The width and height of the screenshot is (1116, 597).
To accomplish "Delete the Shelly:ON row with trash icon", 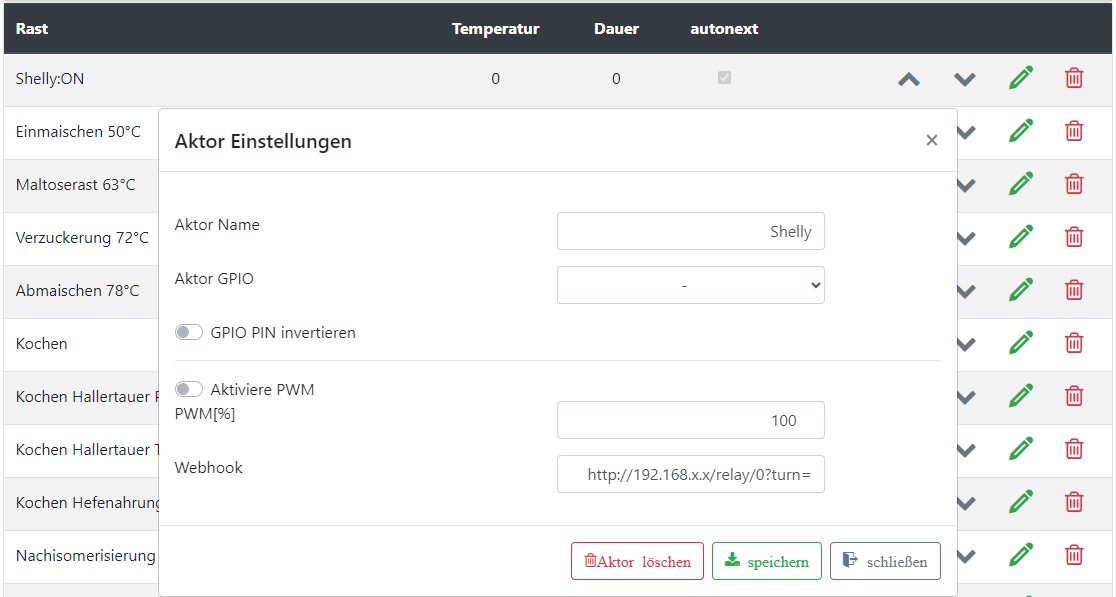I will pos(1074,78).
